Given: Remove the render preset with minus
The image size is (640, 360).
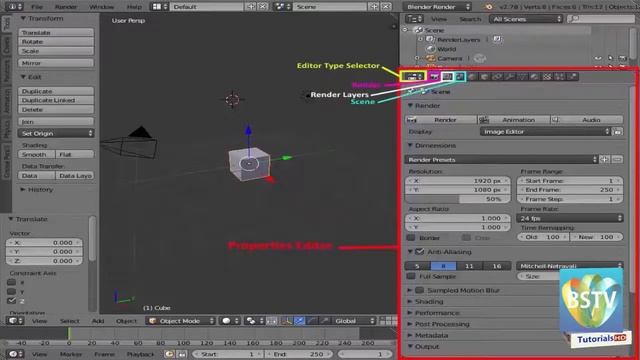Looking at the screenshot, I should [x=617, y=159].
